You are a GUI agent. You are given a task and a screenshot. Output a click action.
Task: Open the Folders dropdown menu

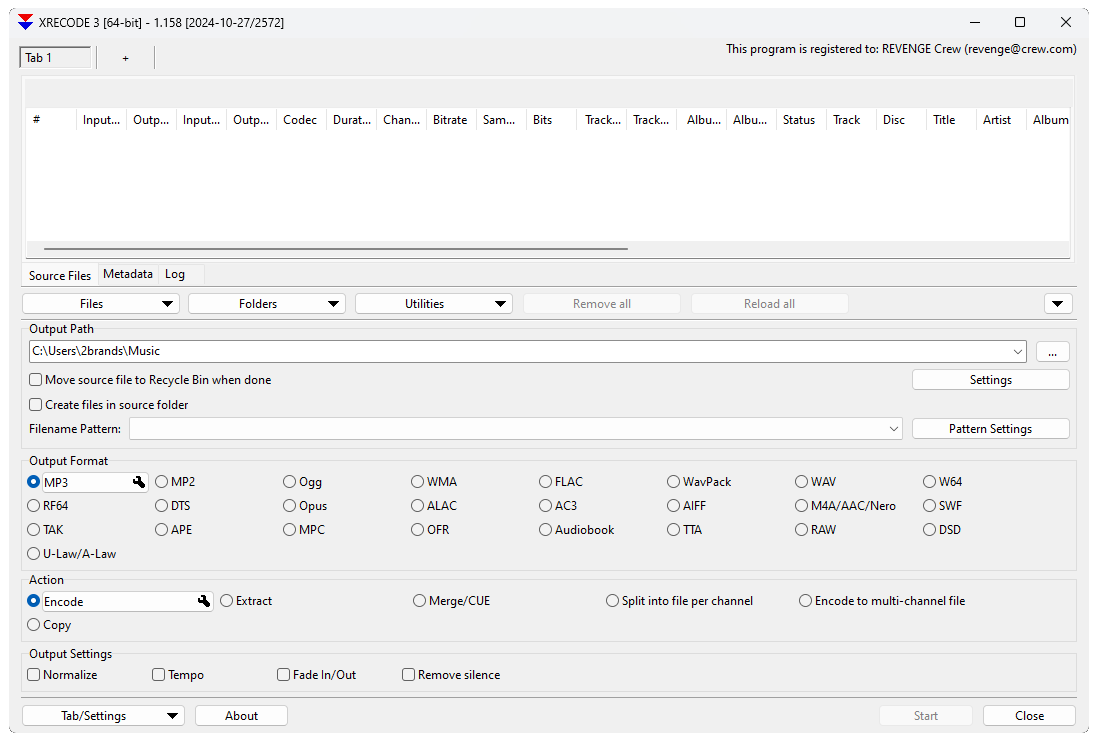tap(267, 304)
